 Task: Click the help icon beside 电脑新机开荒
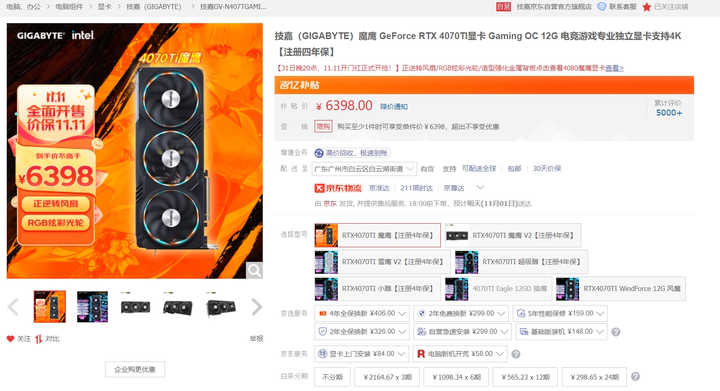click(x=516, y=354)
